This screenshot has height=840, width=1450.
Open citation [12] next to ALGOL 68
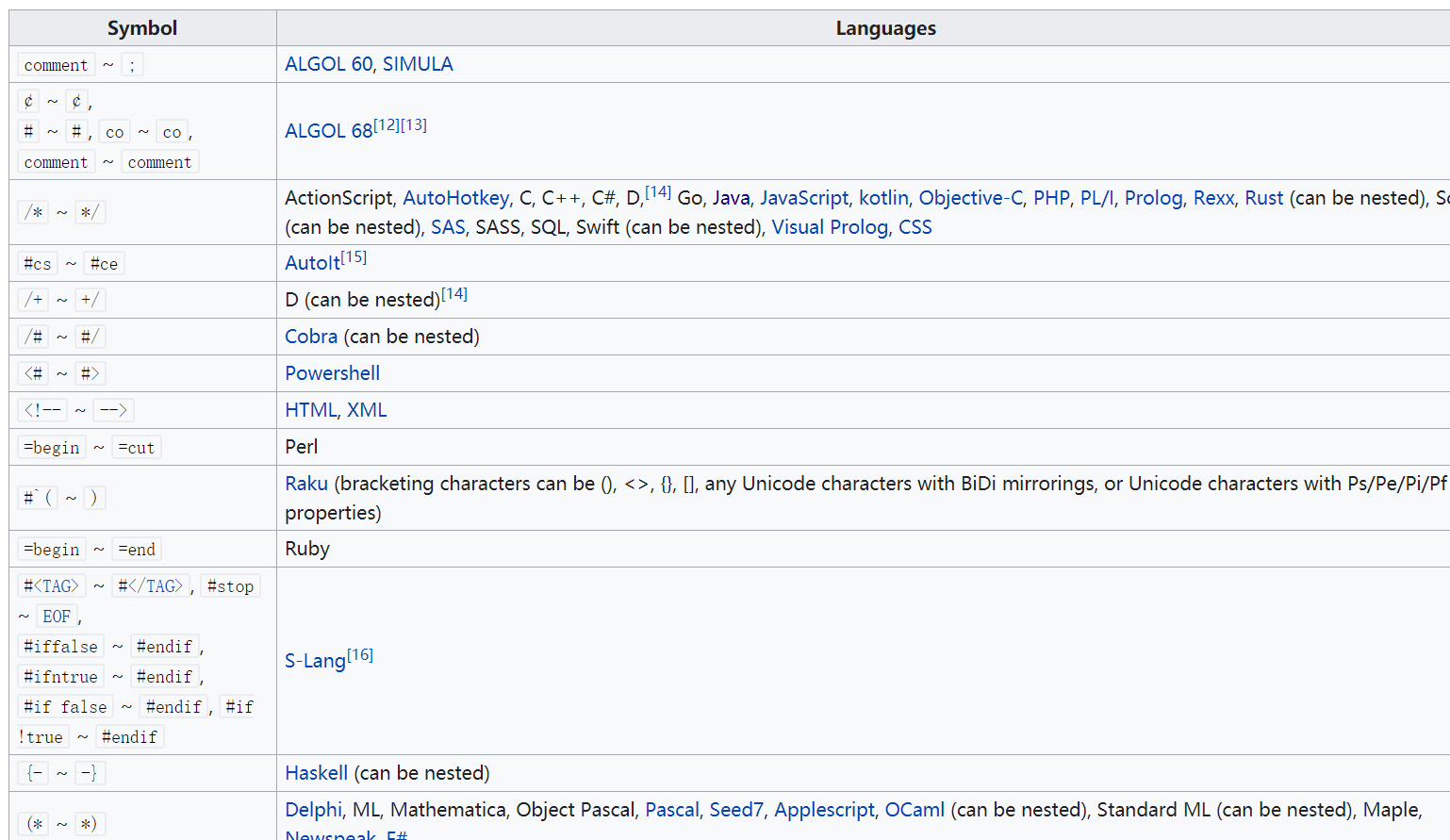(387, 124)
